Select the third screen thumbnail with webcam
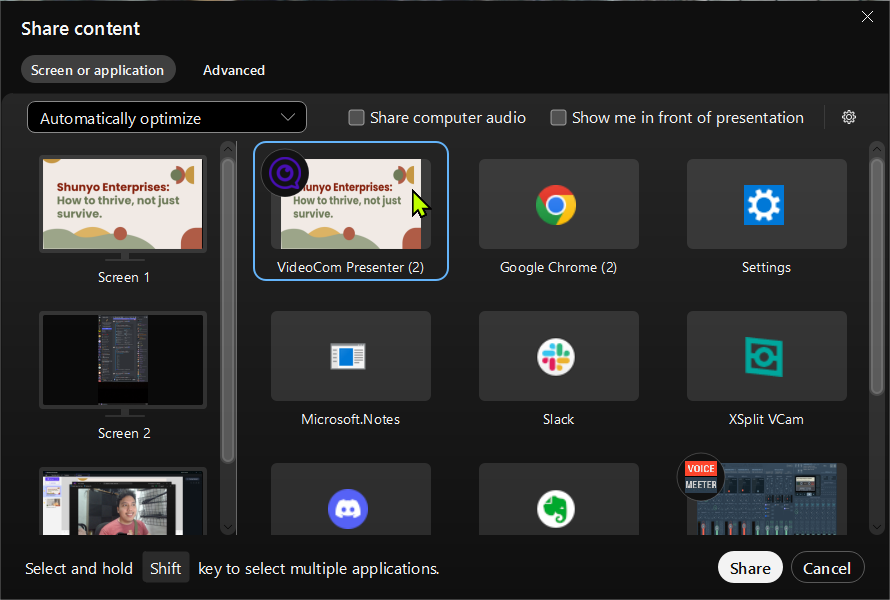This screenshot has height=600, width=890. coord(123,501)
